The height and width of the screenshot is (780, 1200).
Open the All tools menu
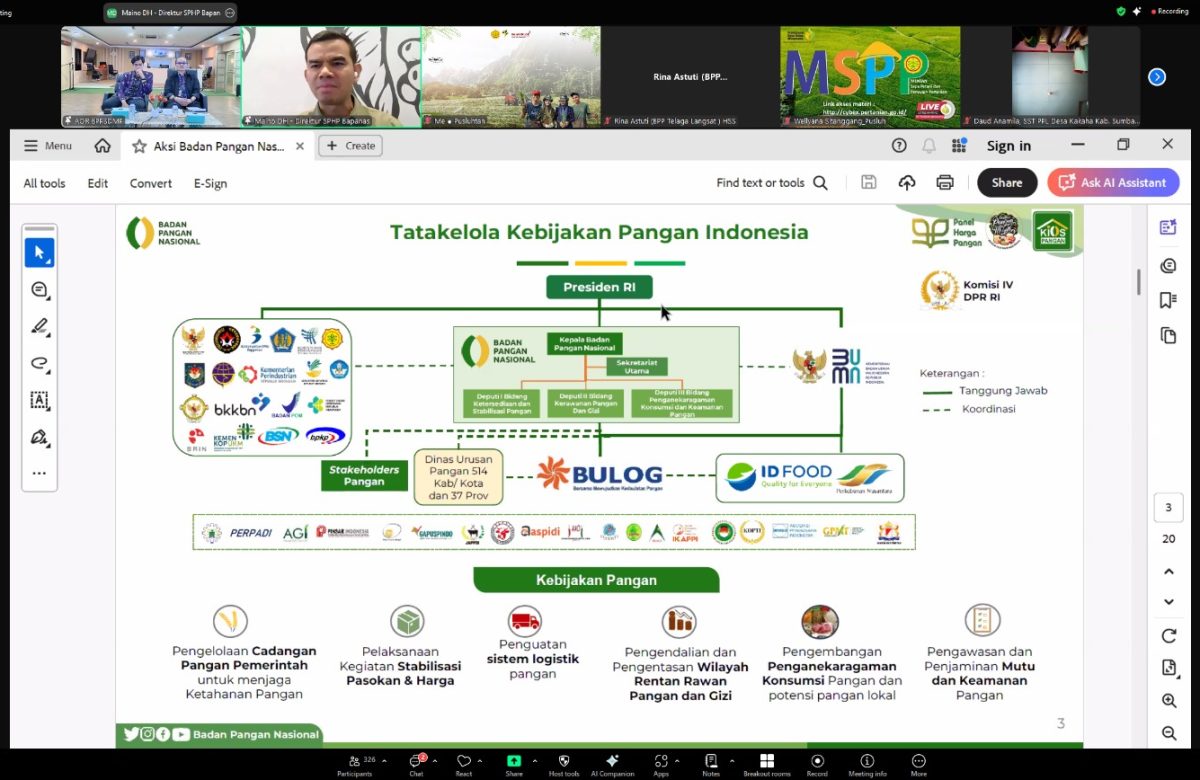point(44,183)
